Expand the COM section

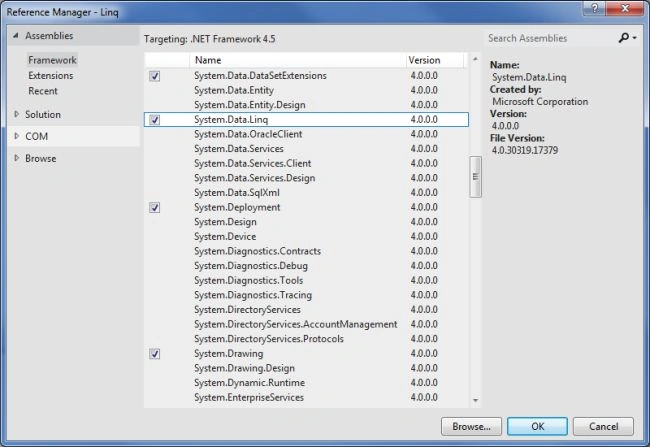tap(17, 136)
